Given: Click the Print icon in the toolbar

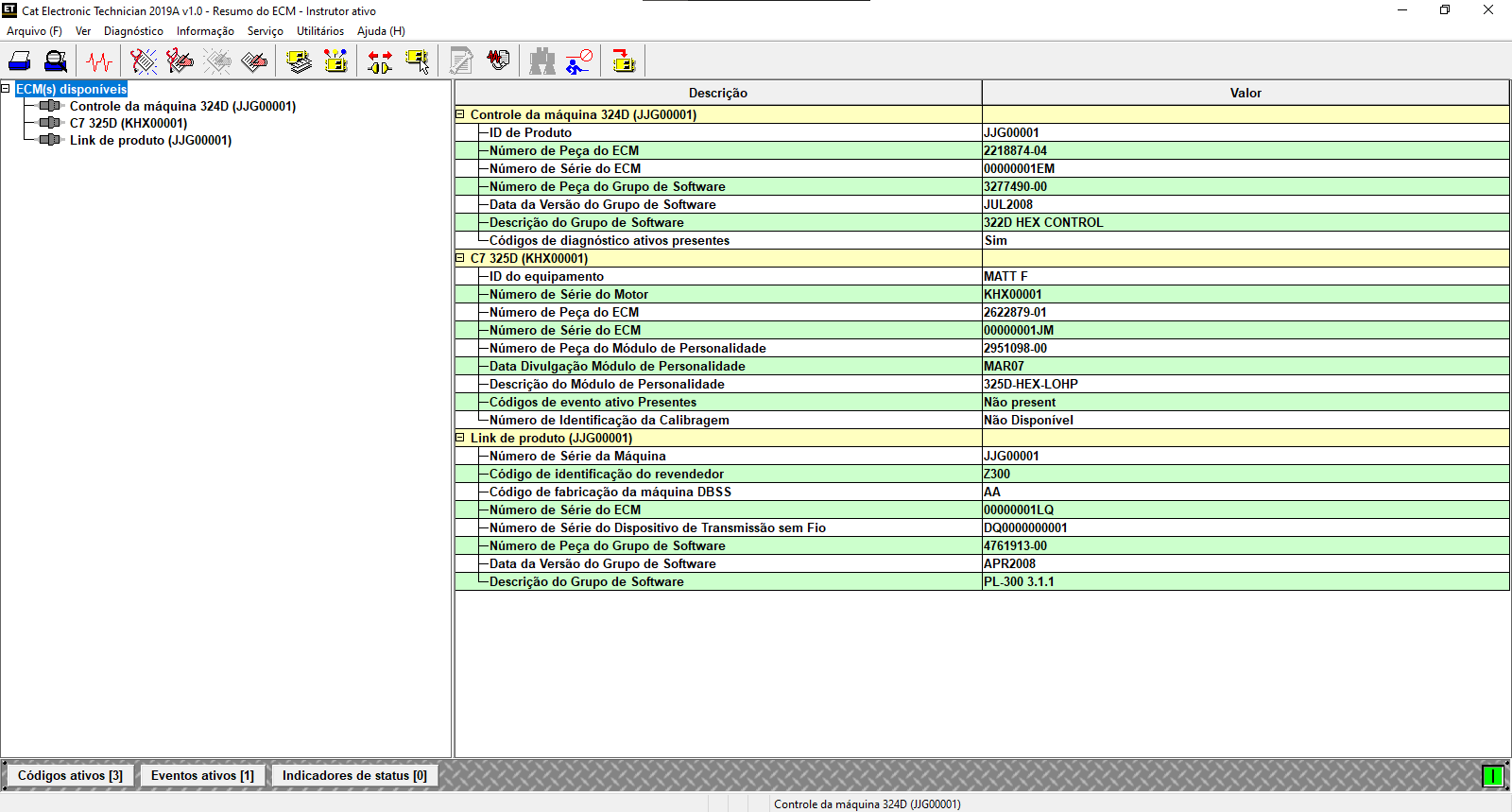Looking at the screenshot, I should (20, 61).
